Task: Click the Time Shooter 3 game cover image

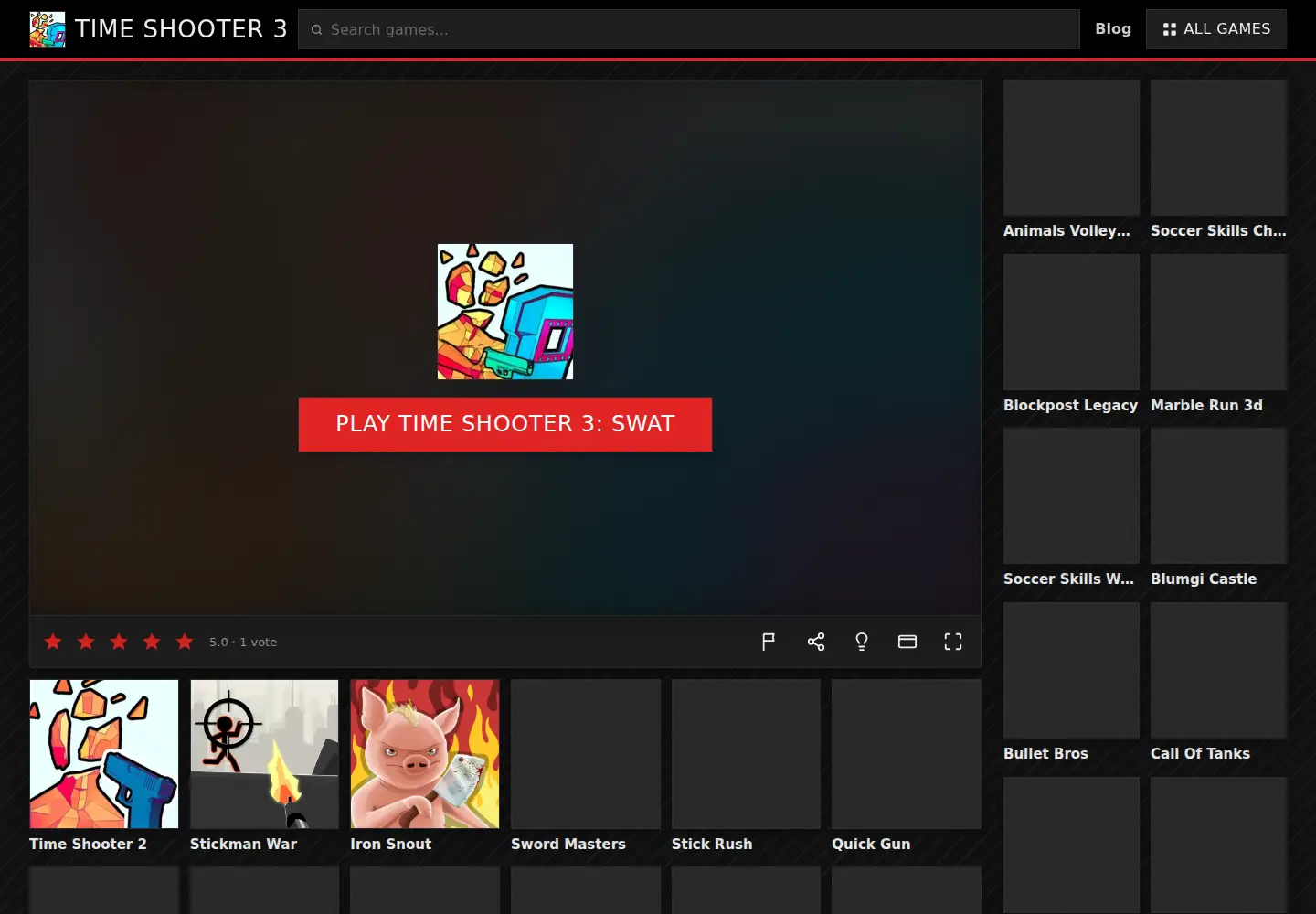Action: (x=505, y=312)
